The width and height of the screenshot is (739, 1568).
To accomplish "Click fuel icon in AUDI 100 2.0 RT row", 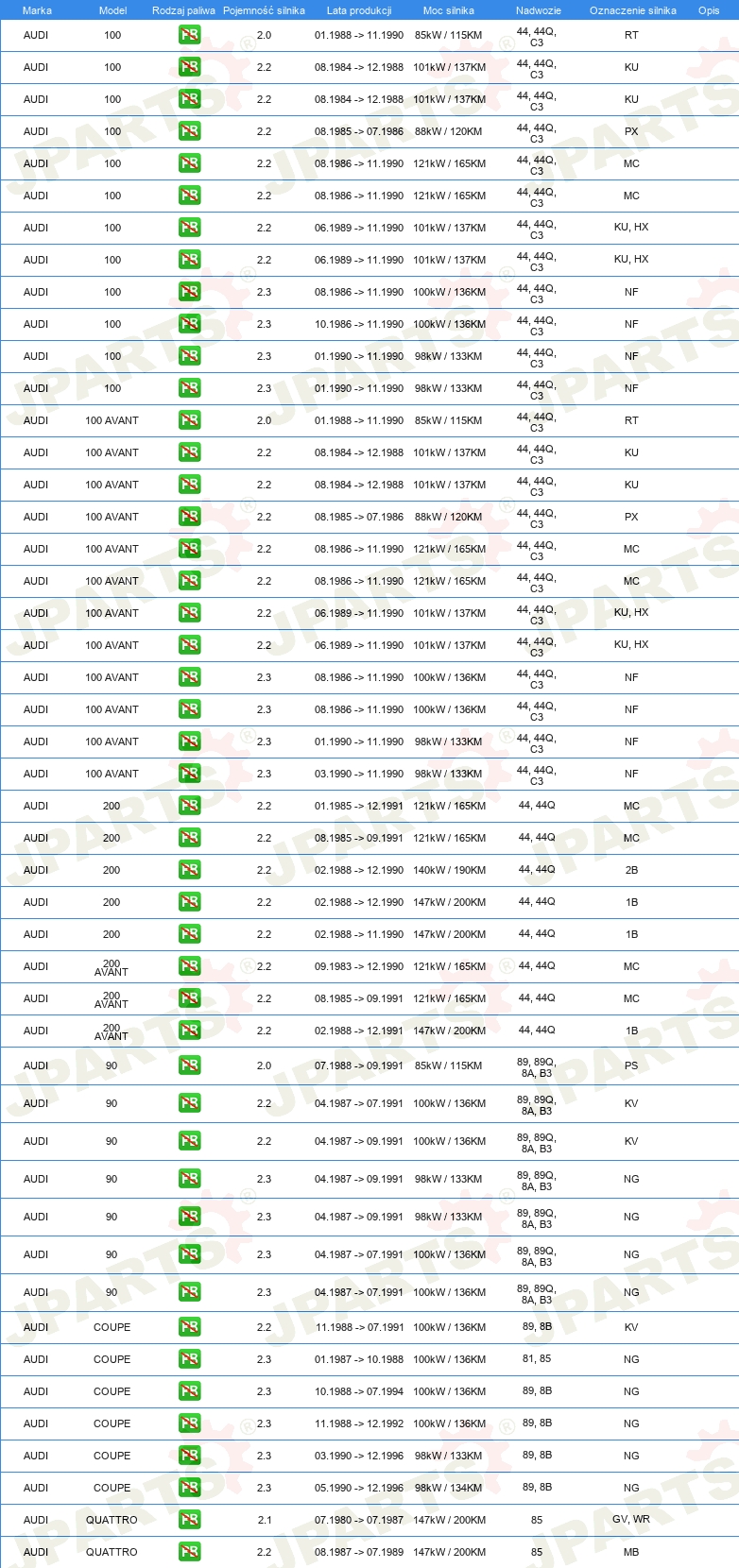I will [189, 35].
